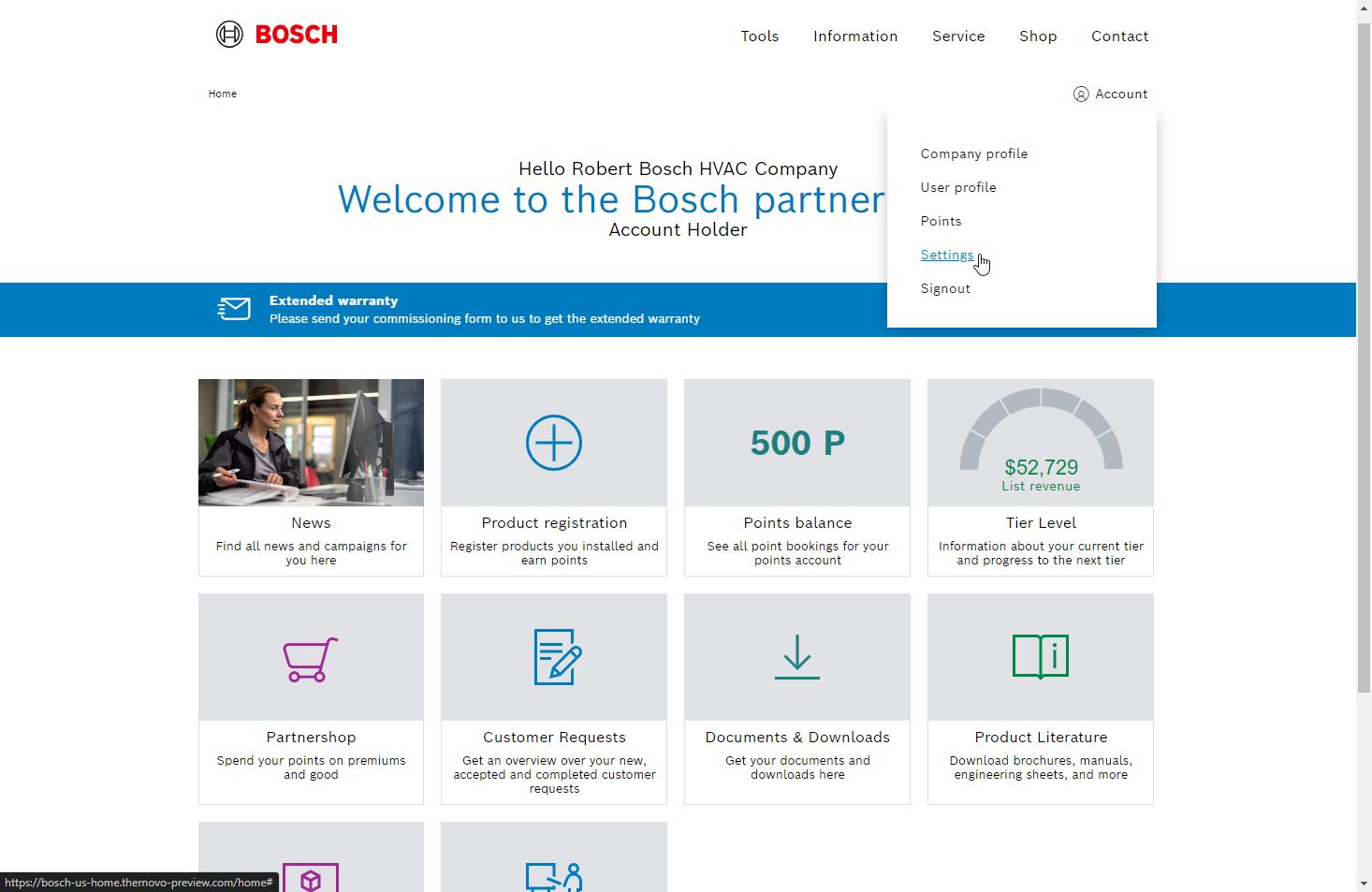1372x892 pixels.
Task: Open the Documents & Downloads title
Action: coord(797,738)
